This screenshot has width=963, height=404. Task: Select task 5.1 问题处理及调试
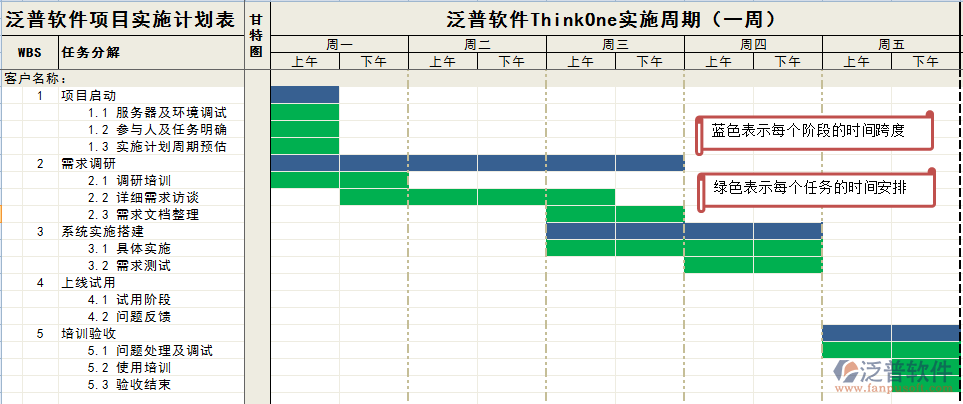[150, 351]
